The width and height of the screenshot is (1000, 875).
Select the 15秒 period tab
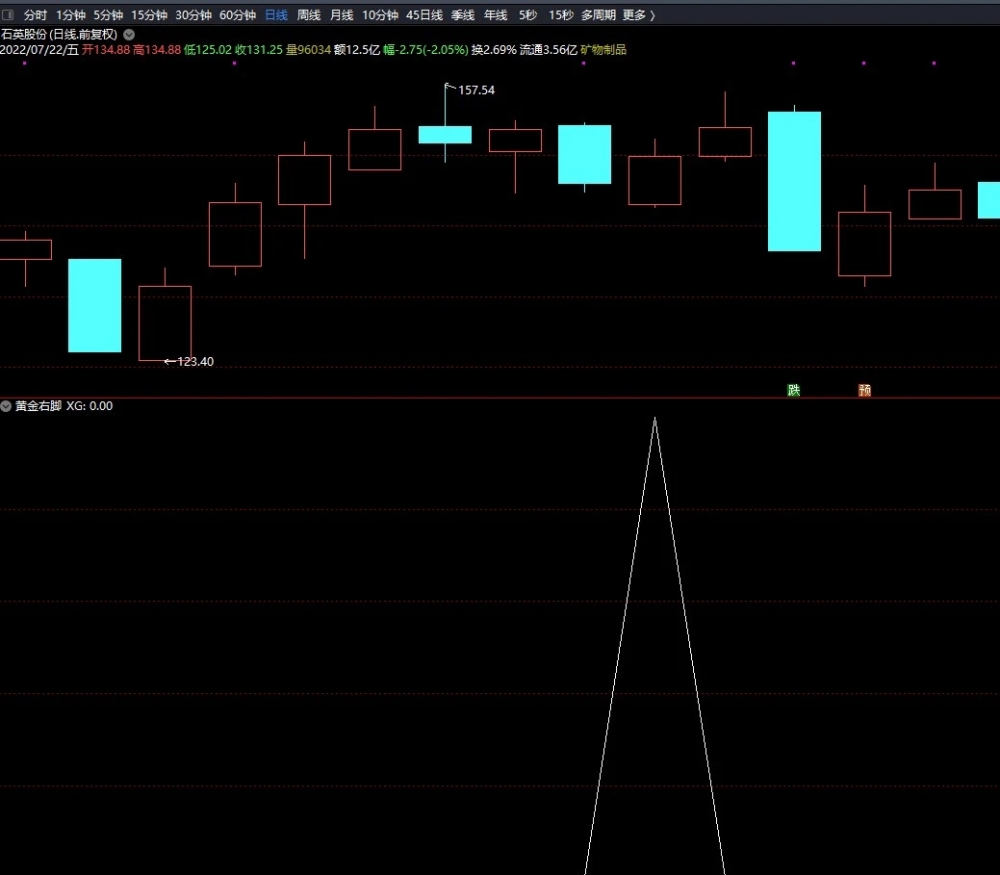pyautogui.click(x=561, y=15)
